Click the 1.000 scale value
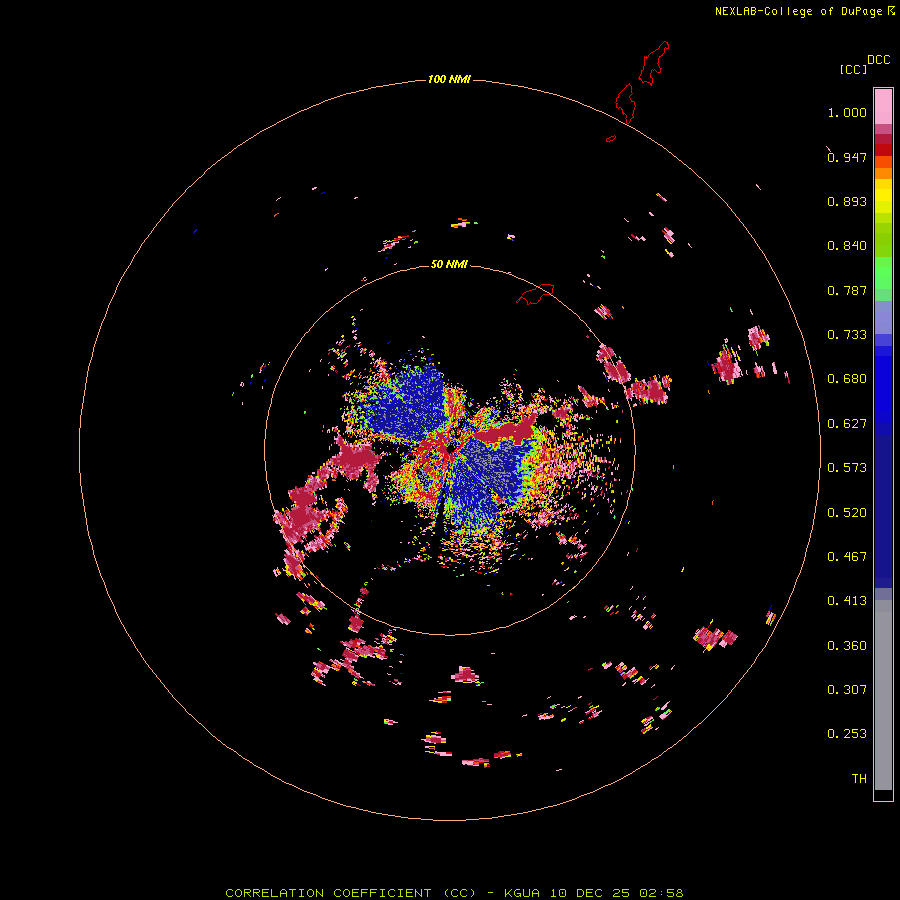This screenshot has height=900, width=900. 847,112
